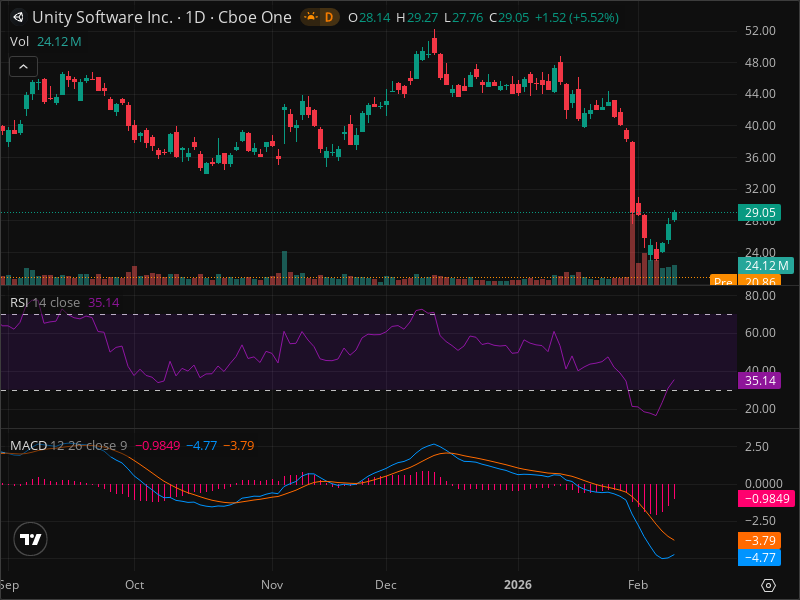Click the -0.9849 histogram axis label
Screen dimensions: 800x600
[766, 498]
